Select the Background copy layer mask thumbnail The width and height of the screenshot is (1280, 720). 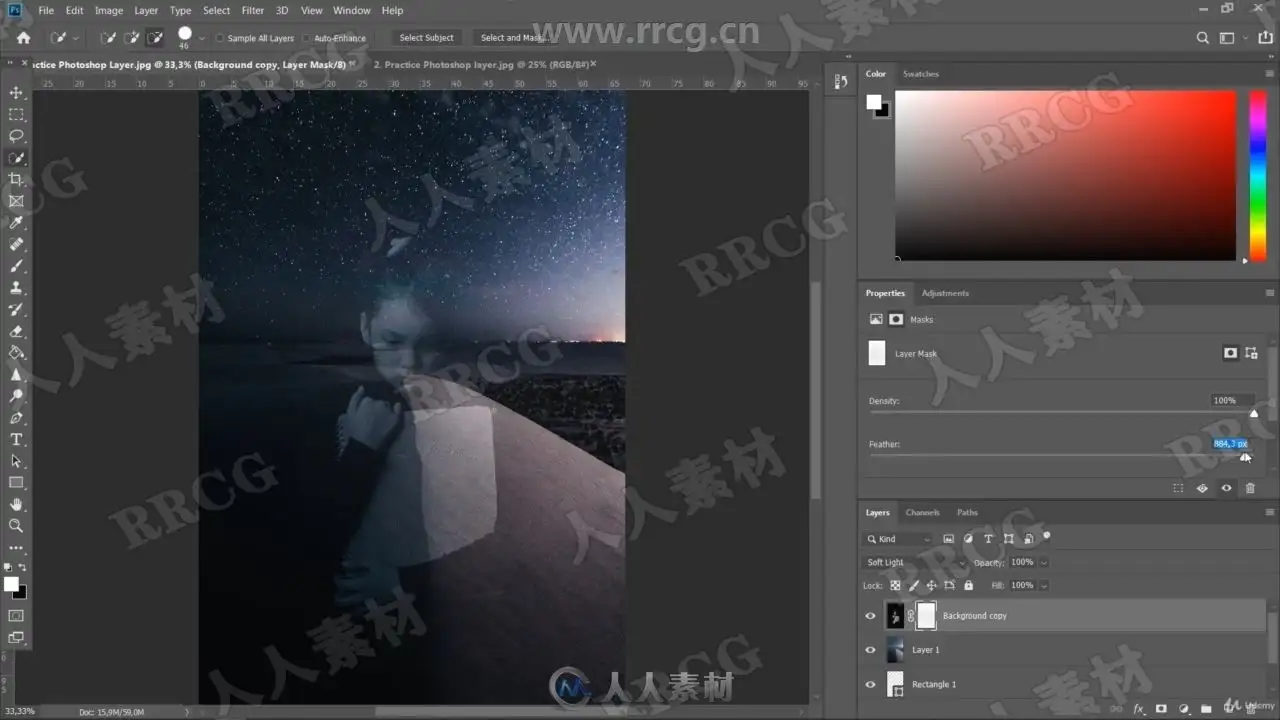[926, 616]
